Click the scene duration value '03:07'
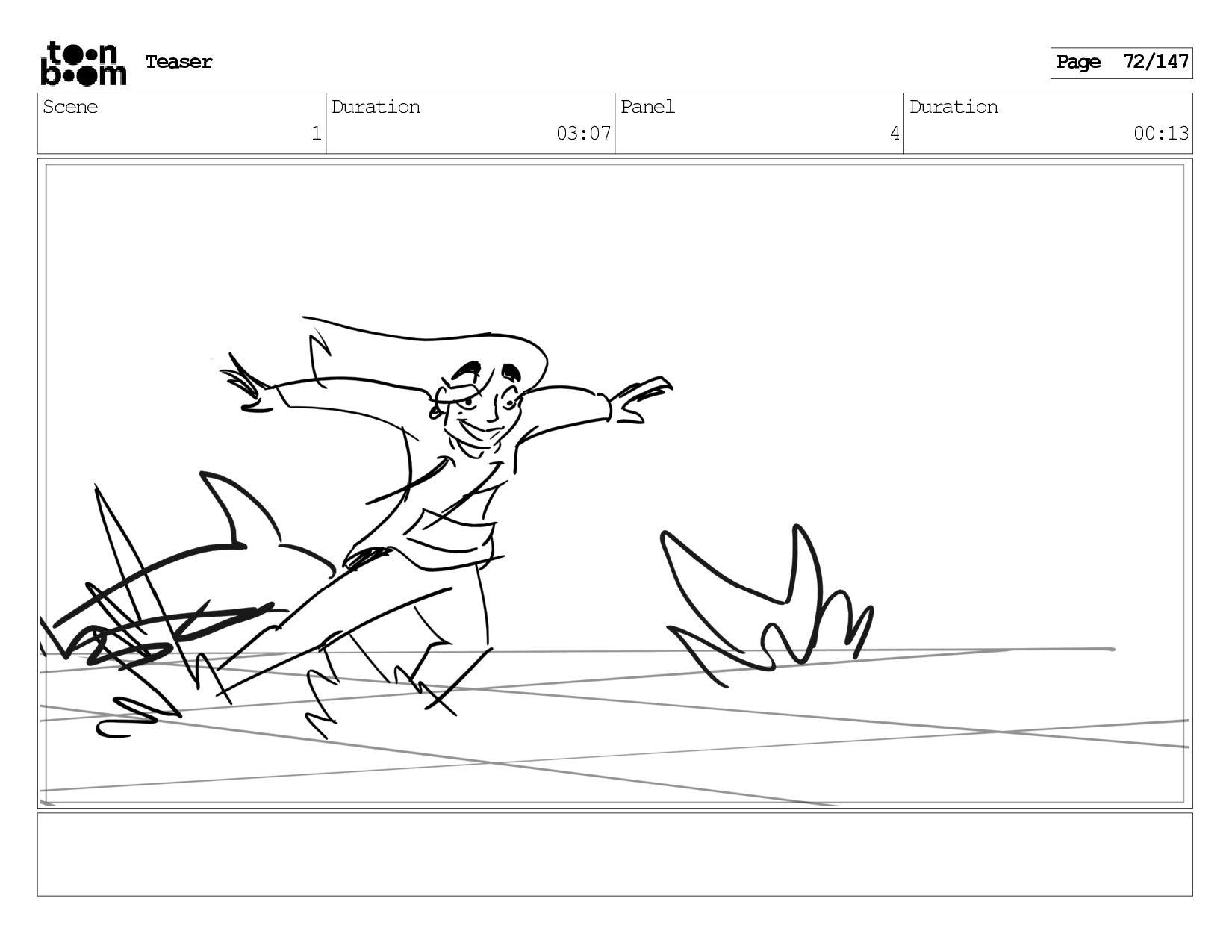 (583, 134)
